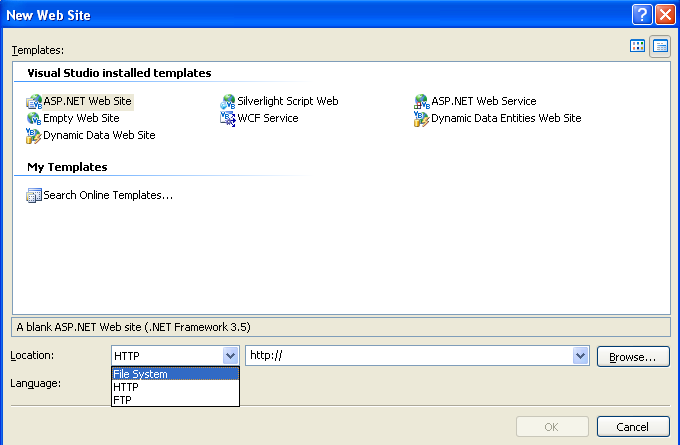Viewport: 680px width, 445px height.
Task: Choose FTP from the location list
Action: pos(175,400)
